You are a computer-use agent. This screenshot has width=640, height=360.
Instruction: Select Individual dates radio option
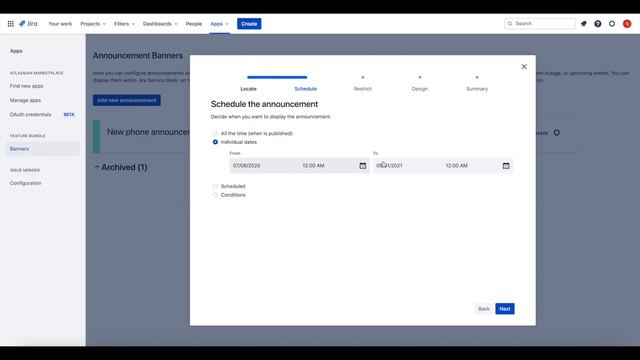pos(215,142)
